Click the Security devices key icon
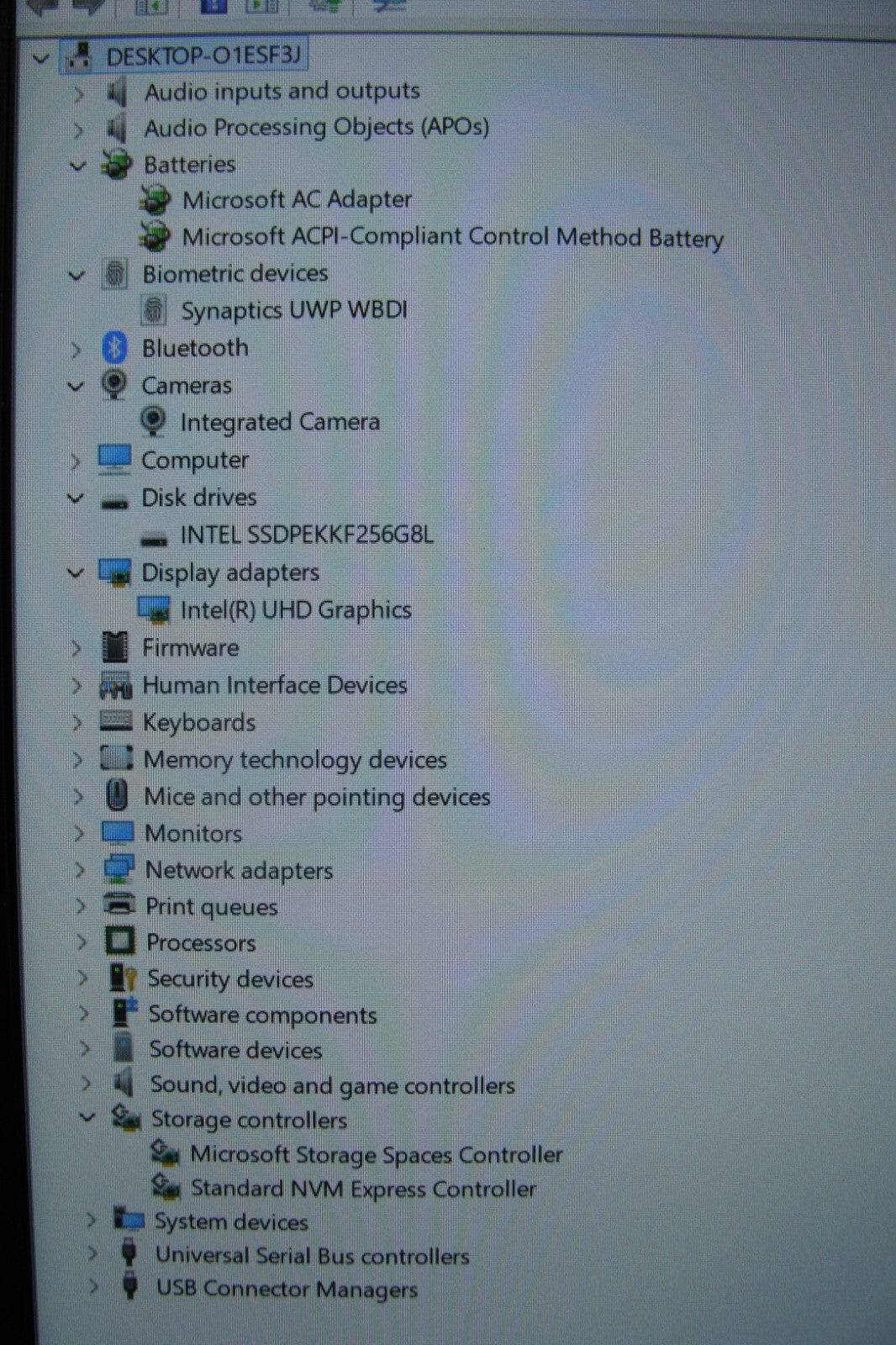Image resolution: width=896 pixels, height=1345 pixels. [123, 978]
